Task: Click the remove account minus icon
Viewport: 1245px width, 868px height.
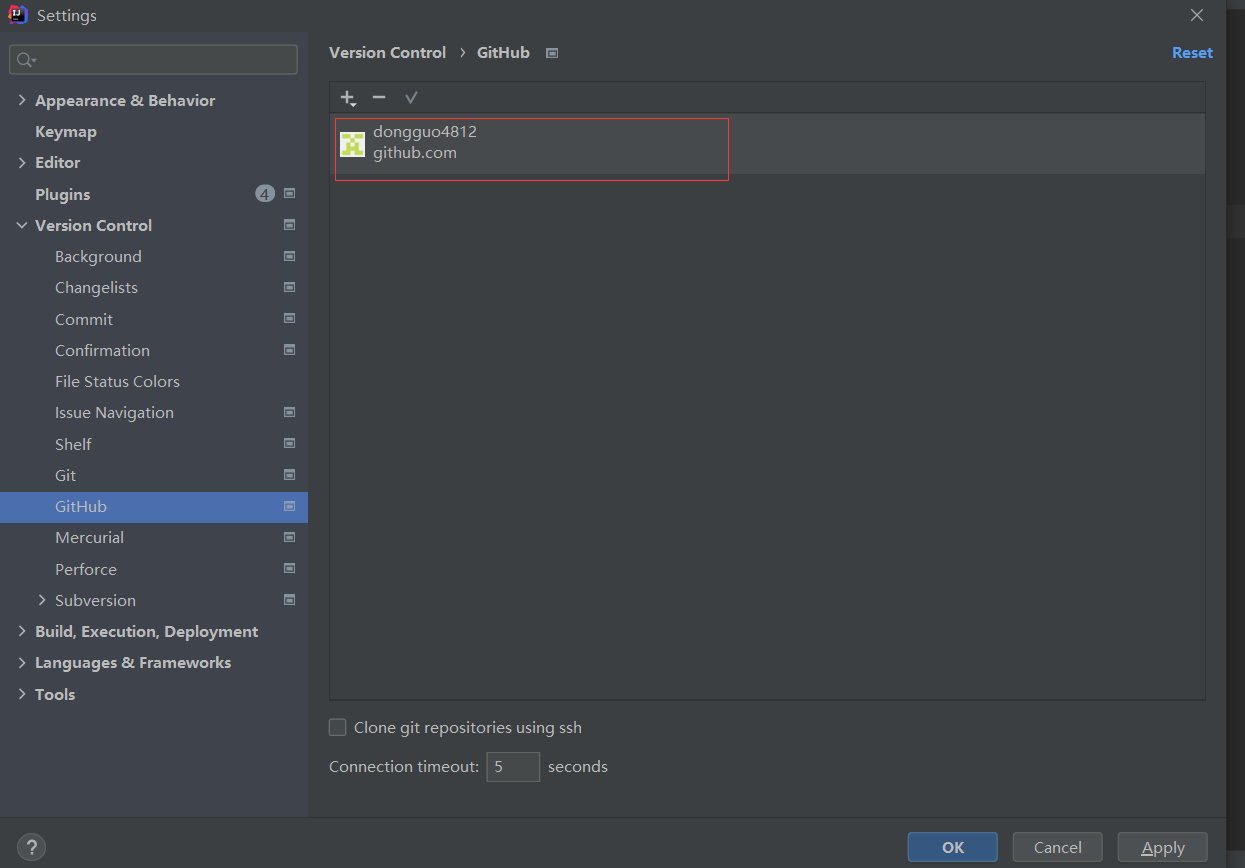Action: [379, 97]
